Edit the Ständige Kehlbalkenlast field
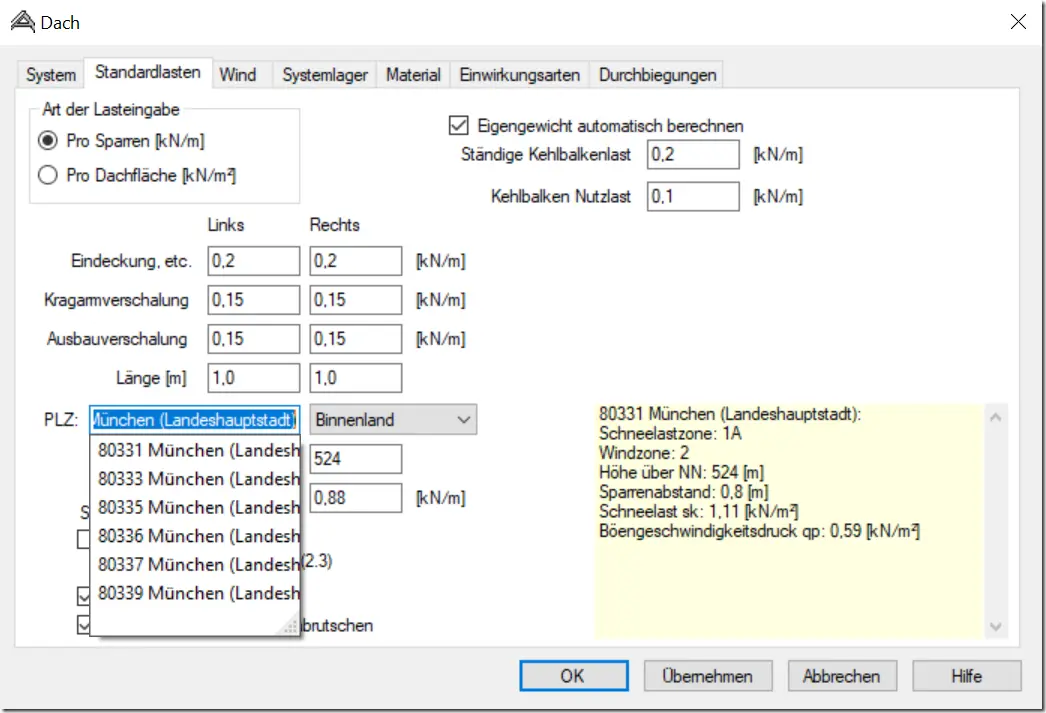 coord(692,155)
